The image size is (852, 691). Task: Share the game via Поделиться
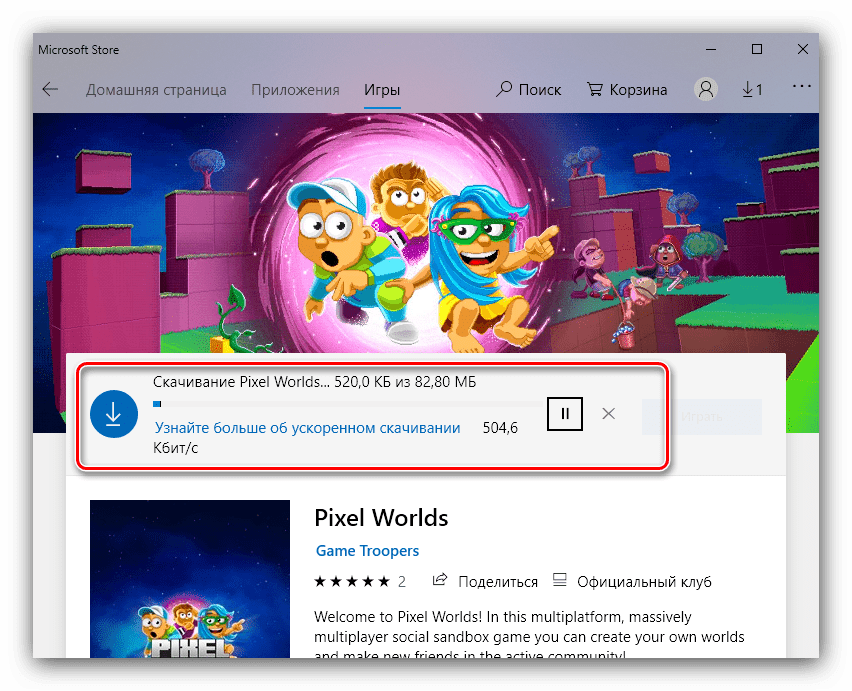tap(485, 582)
